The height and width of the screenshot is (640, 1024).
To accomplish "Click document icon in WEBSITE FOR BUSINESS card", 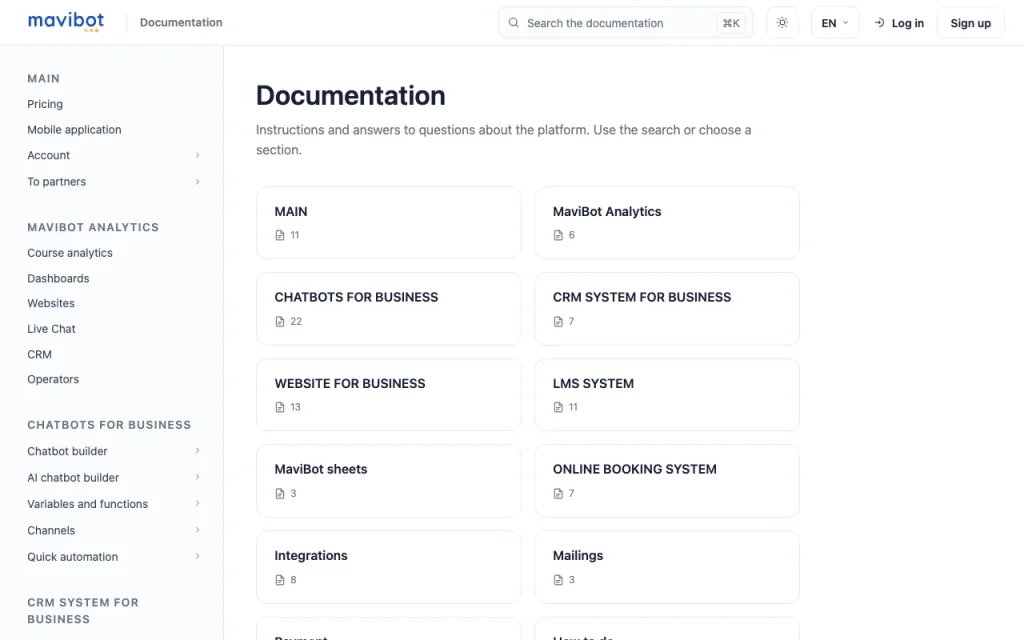I will [x=280, y=407].
